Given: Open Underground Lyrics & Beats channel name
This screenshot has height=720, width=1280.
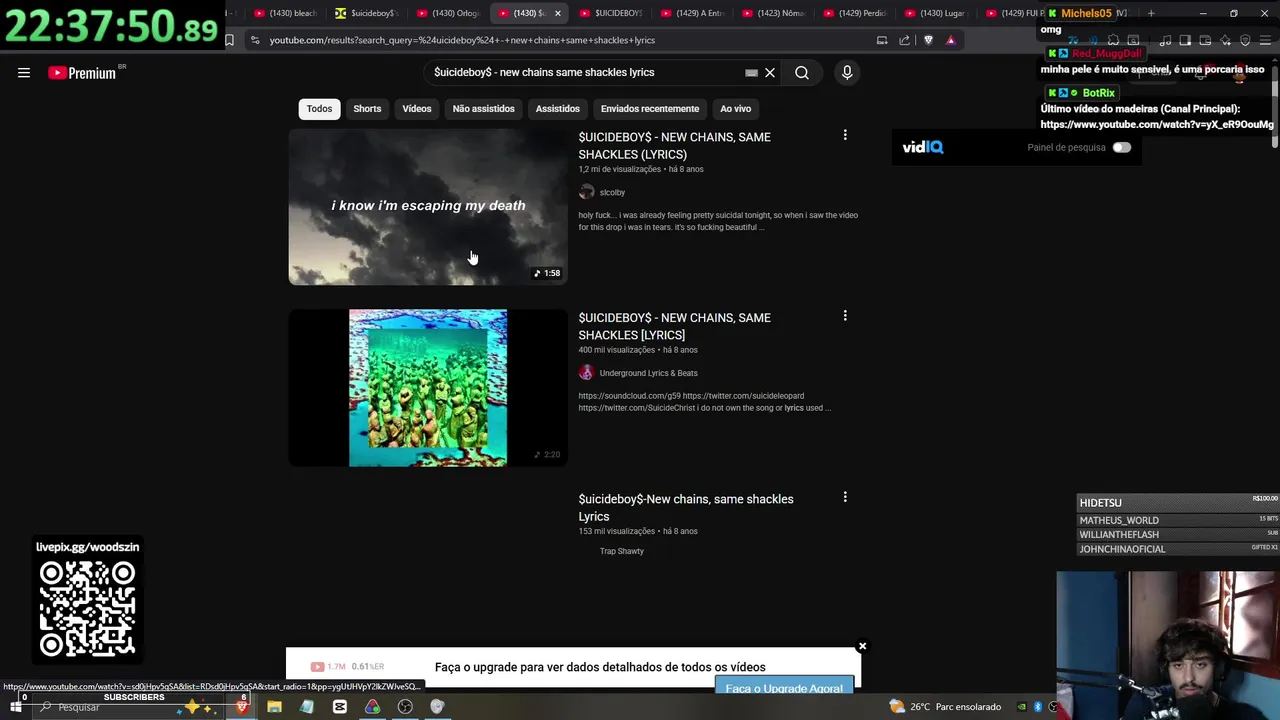Looking at the screenshot, I should pos(648,373).
